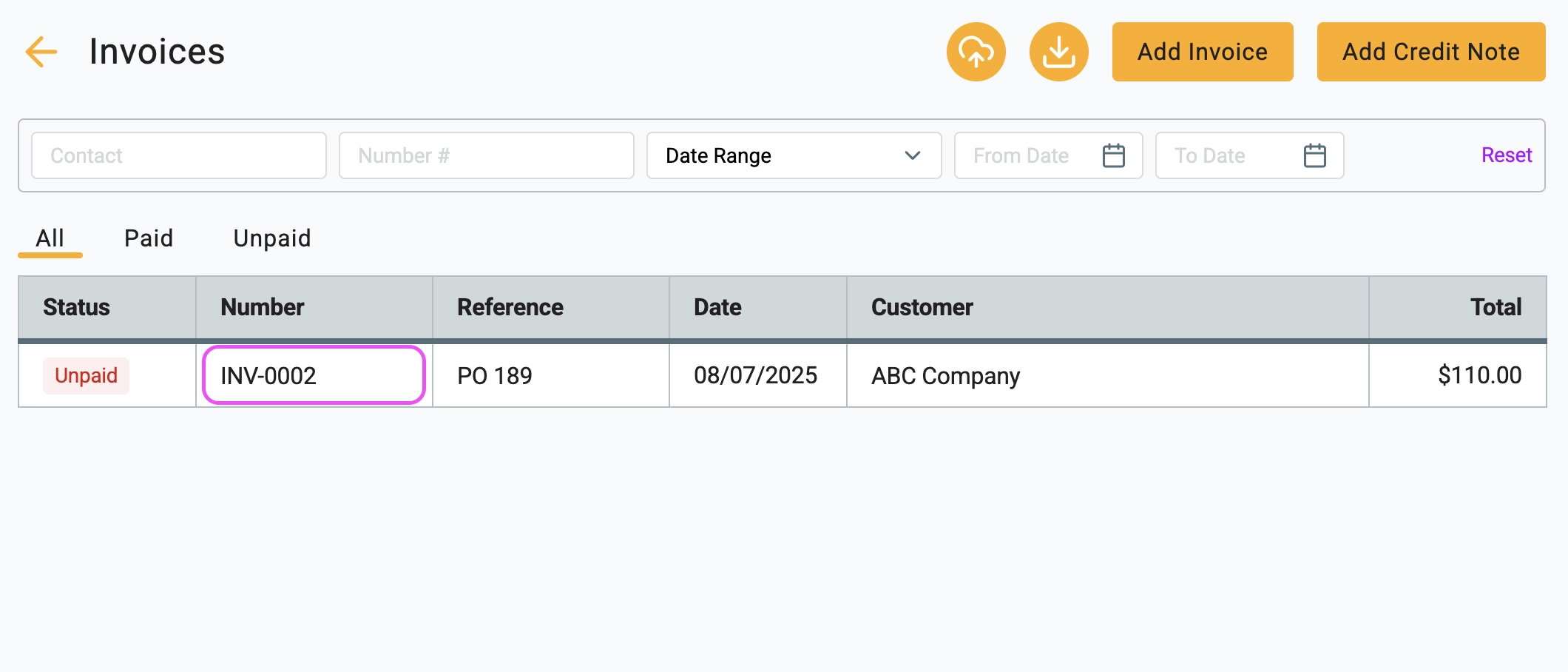Click the download icon button

click(1058, 52)
